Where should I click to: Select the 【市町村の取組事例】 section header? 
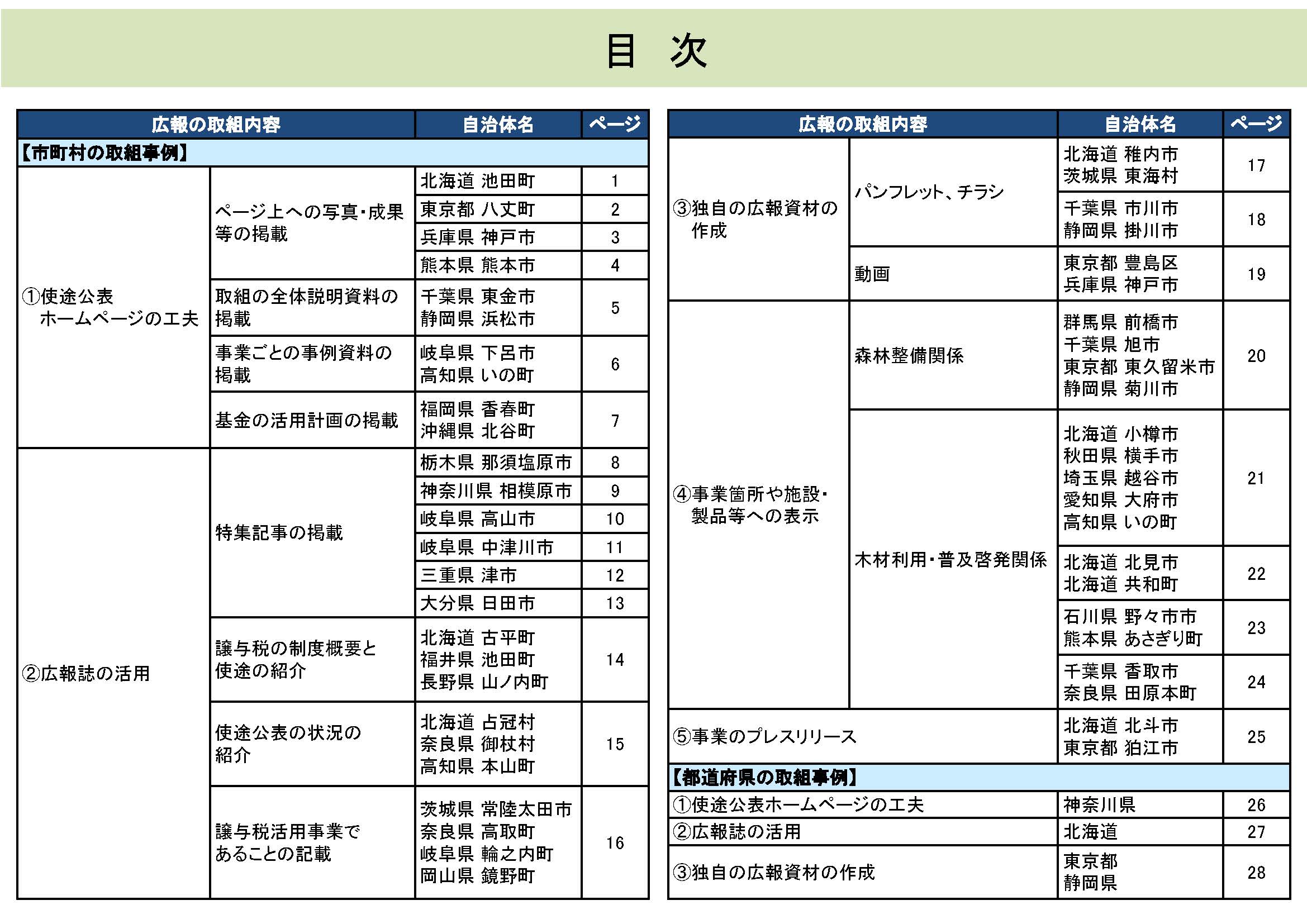(x=332, y=153)
